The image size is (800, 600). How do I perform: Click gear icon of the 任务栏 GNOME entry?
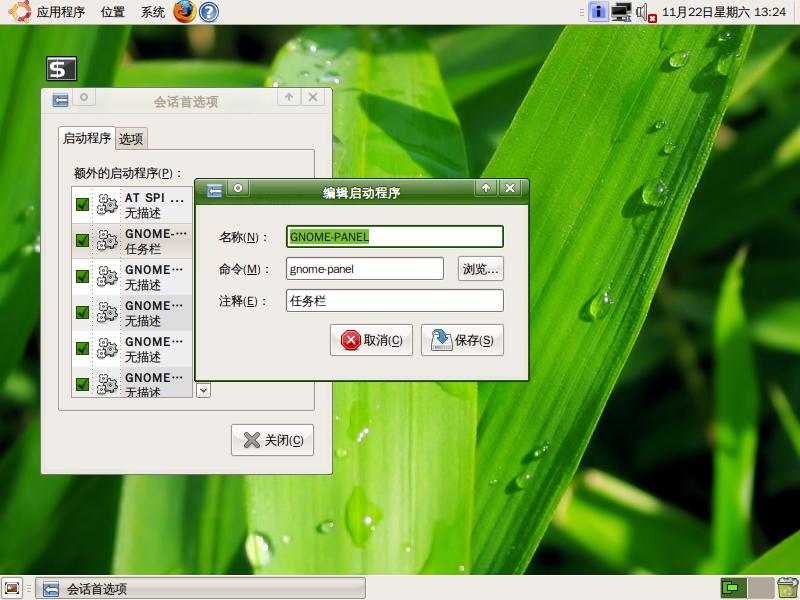pos(107,240)
